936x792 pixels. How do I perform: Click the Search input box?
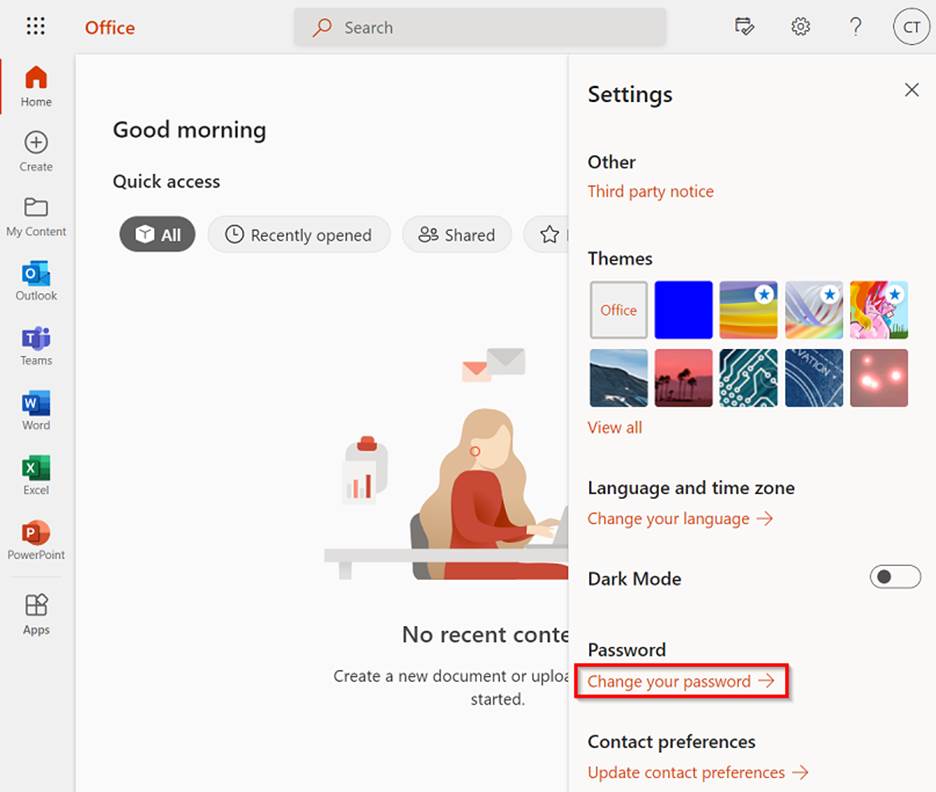[480, 28]
